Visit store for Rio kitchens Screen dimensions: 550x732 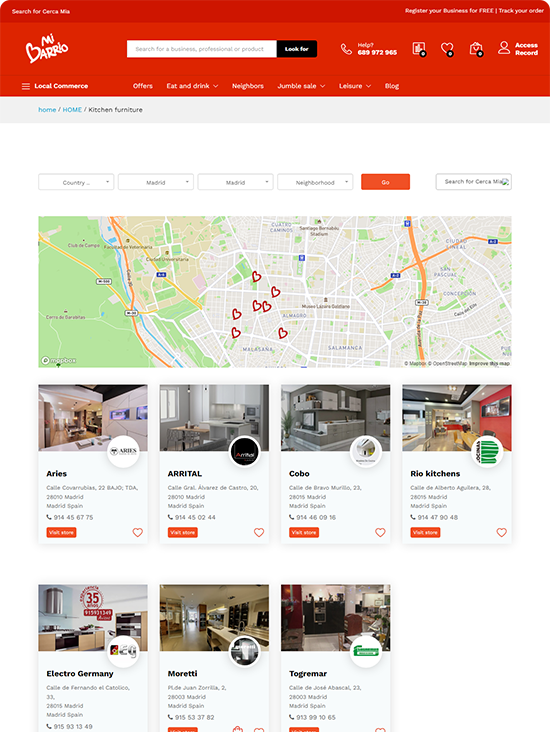425,532
